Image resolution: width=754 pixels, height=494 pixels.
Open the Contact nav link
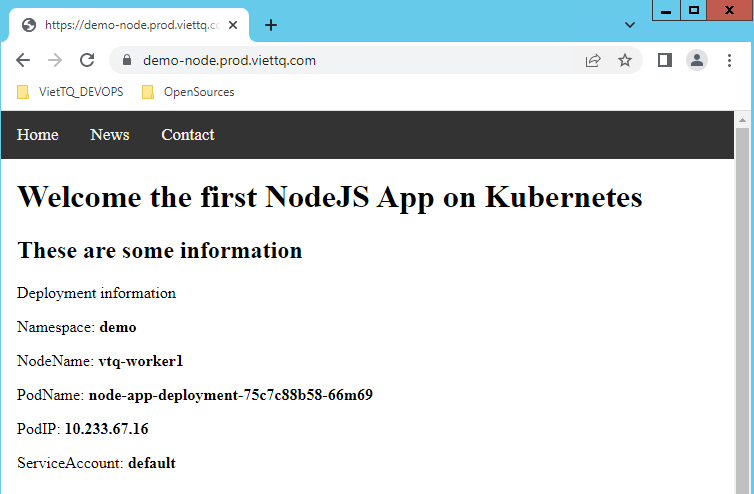click(x=188, y=135)
